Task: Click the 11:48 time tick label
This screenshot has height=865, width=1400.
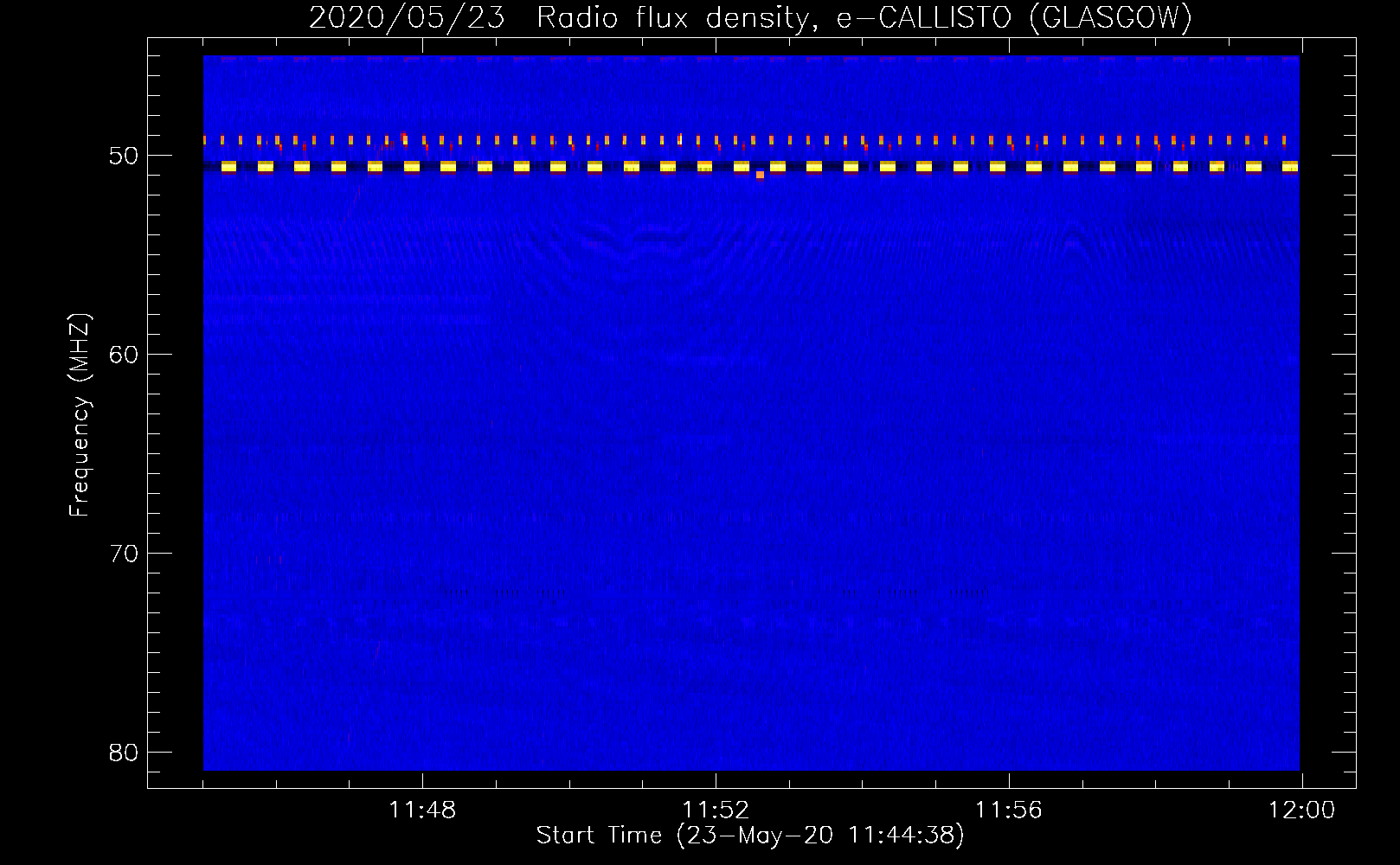Action: (x=422, y=811)
